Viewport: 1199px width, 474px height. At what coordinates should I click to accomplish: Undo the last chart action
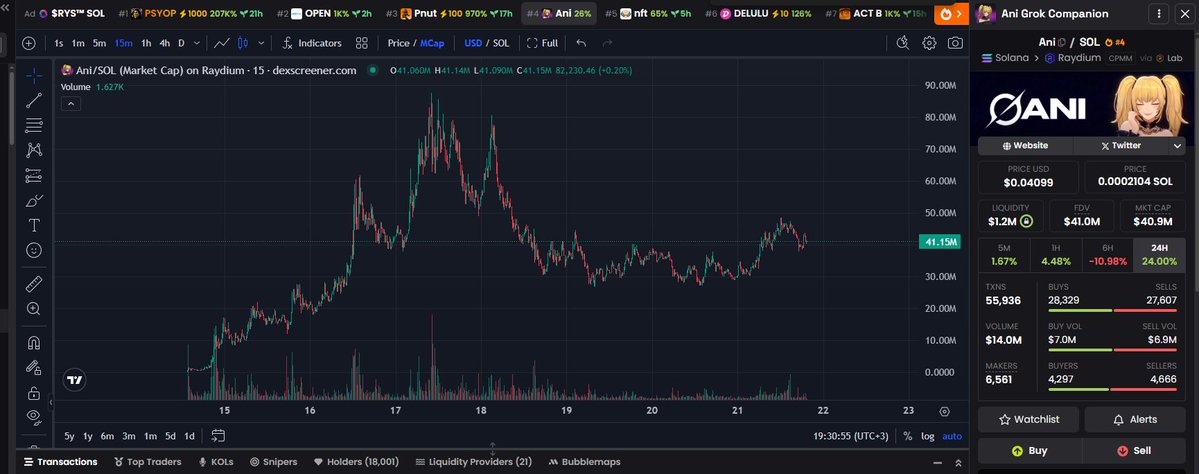point(581,43)
